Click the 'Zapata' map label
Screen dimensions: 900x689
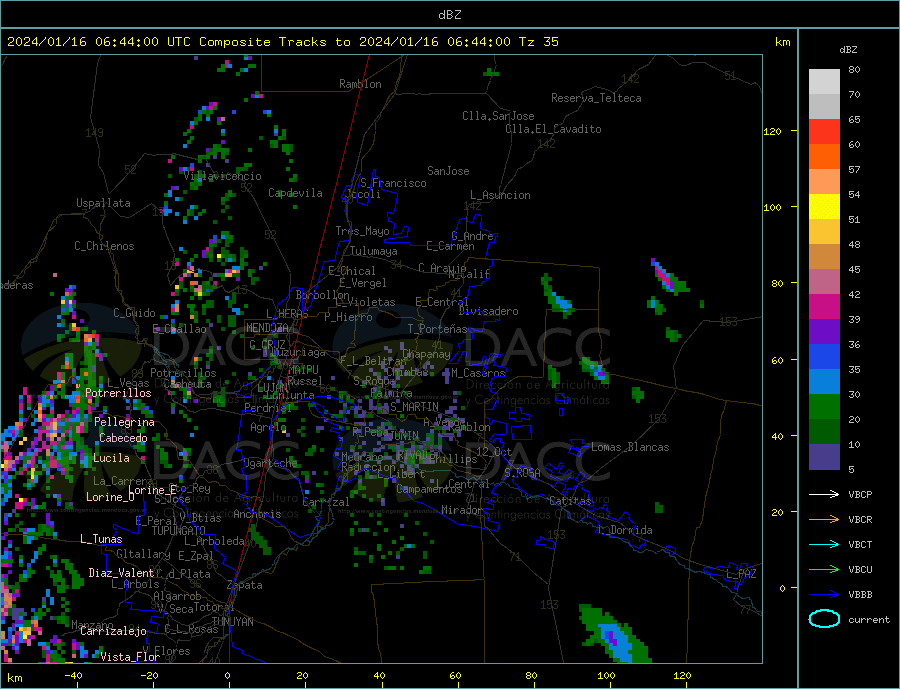(x=245, y=586)
